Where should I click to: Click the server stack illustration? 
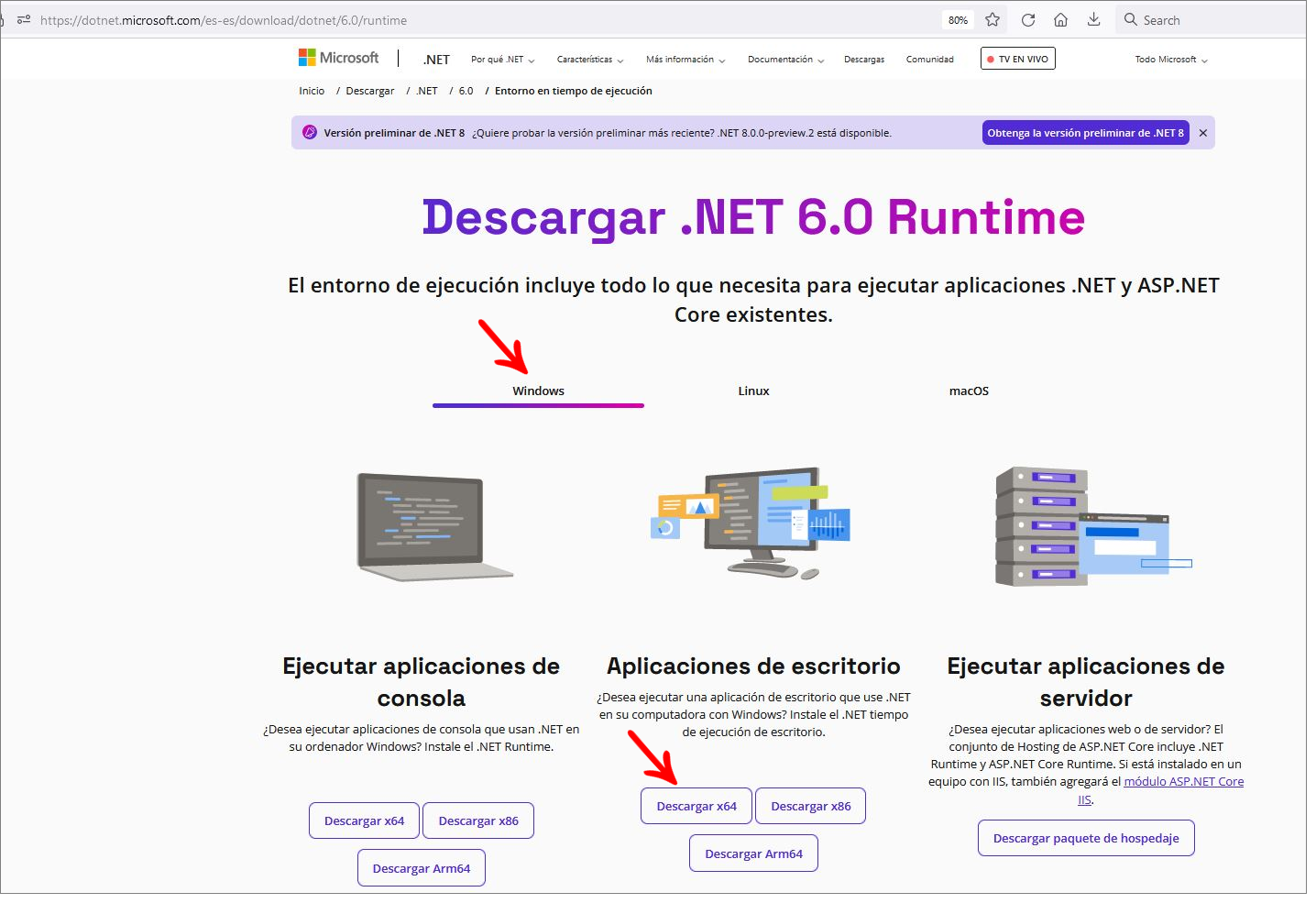click(1093, 526)
